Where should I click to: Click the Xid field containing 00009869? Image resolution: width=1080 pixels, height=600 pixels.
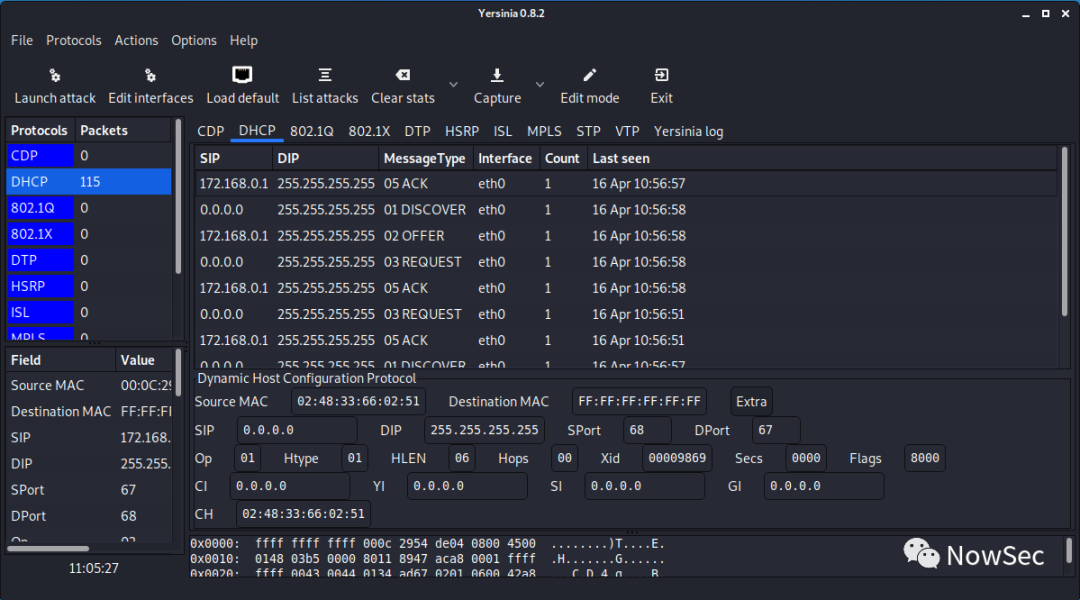pyautogui.click(x=677, y=458)
